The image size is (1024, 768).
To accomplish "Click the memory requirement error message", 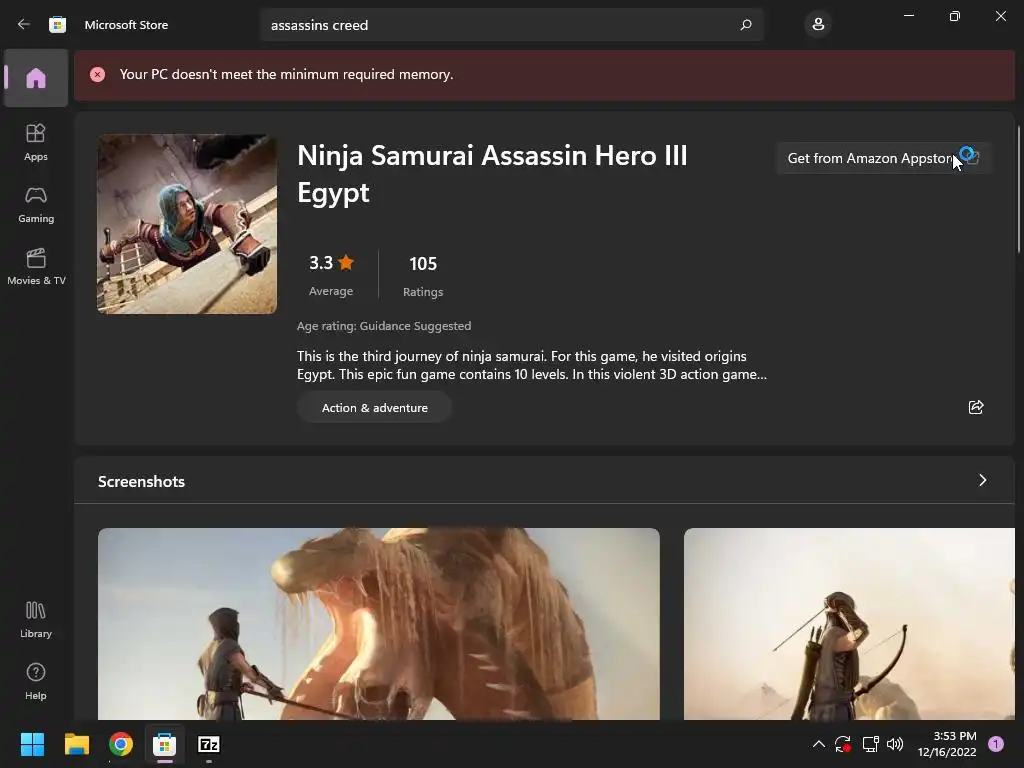I will [x=286, y=74].
